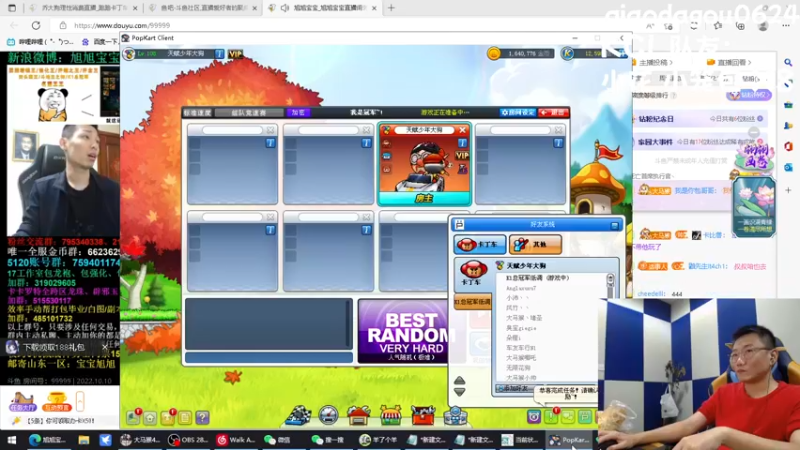Click the 添加好友 add friend button
Image resolution: width=800 pixels, height=450 pixels.
tap(513, 389)
